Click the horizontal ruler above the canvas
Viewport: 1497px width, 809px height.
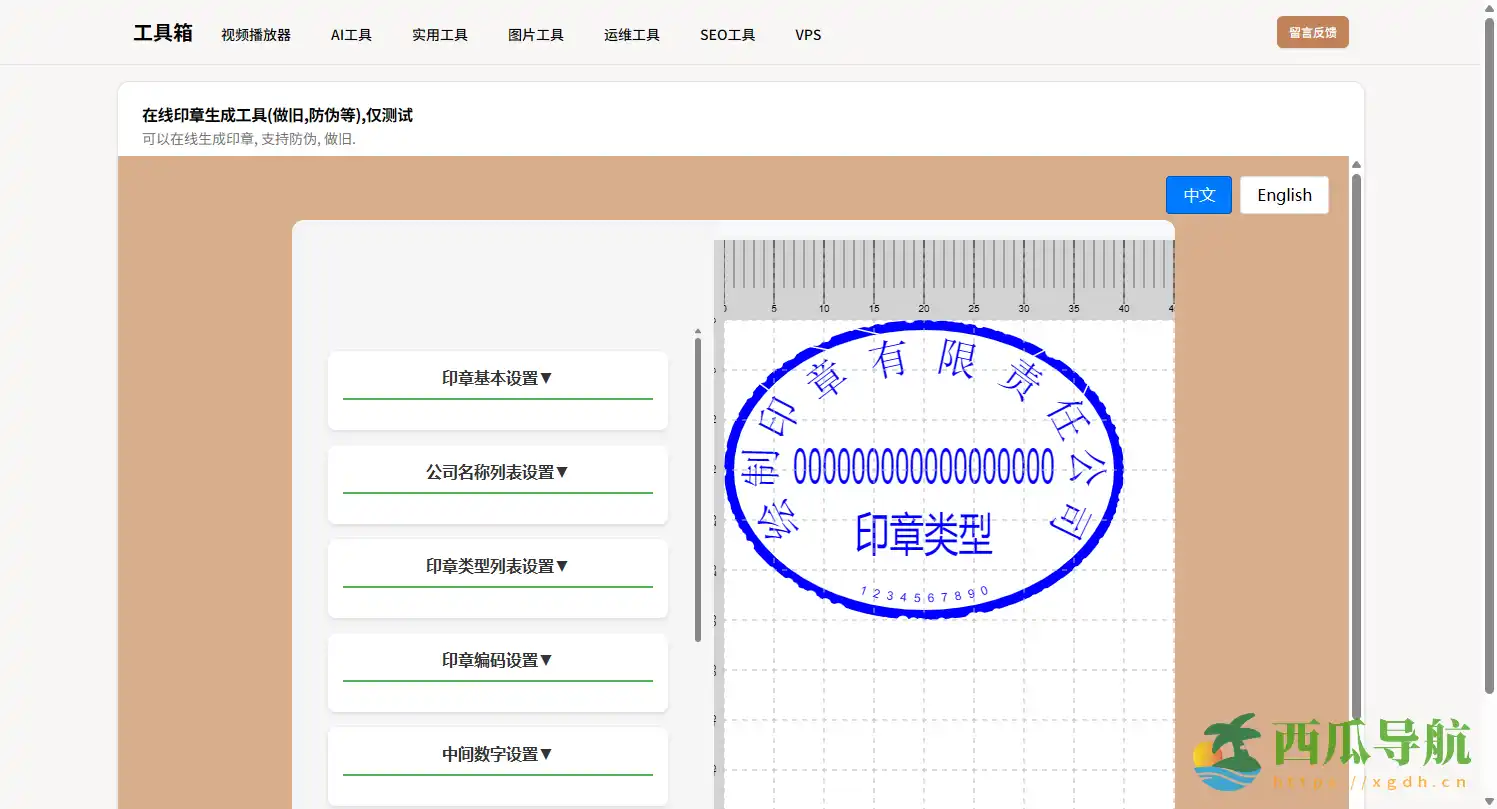tap(945, 279)
